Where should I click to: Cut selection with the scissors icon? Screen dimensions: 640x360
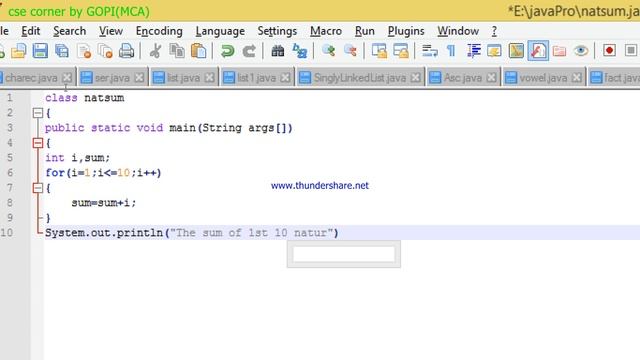(x=155, y=51)
